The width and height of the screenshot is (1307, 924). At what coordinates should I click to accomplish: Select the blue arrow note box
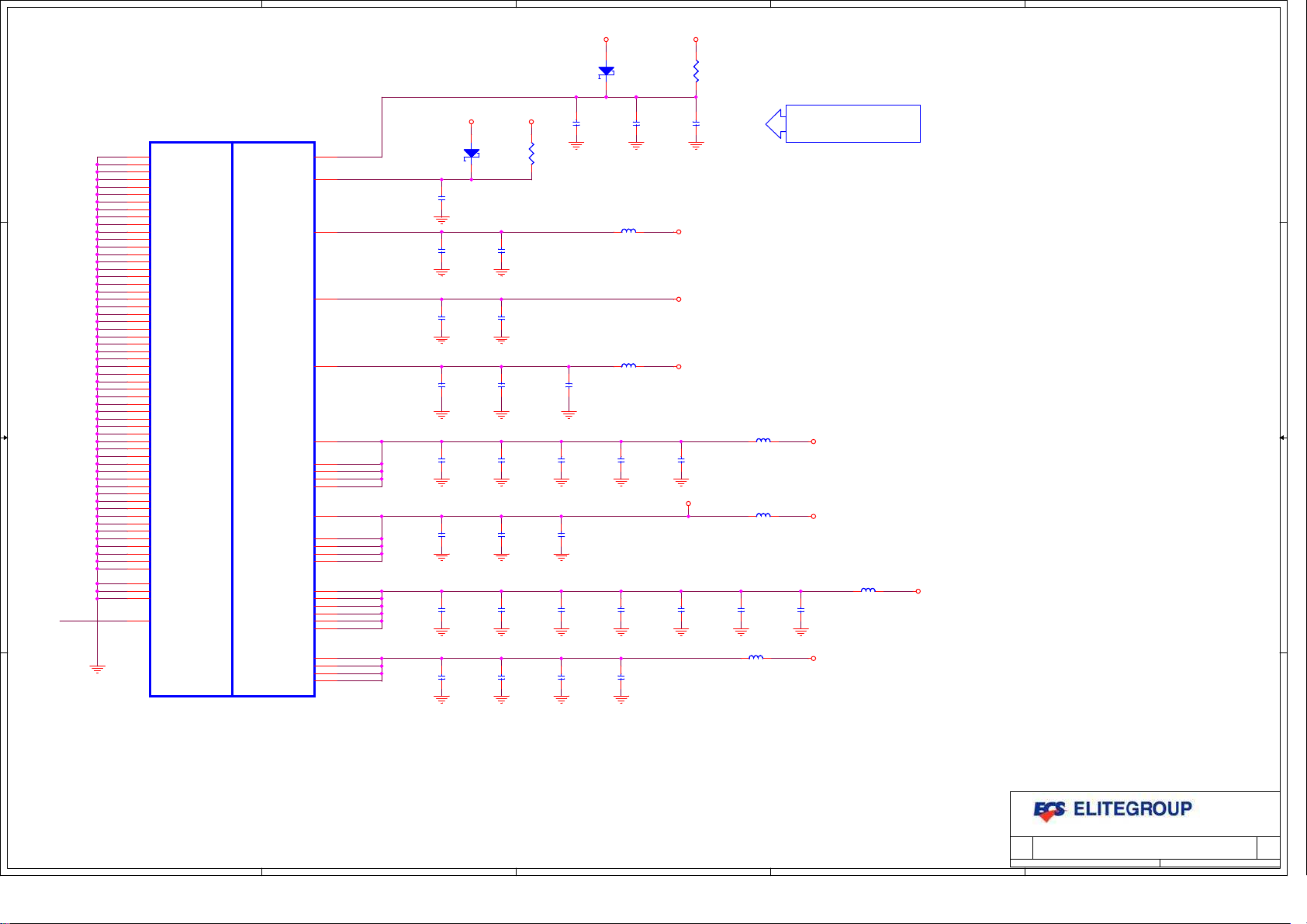(843, 123)
